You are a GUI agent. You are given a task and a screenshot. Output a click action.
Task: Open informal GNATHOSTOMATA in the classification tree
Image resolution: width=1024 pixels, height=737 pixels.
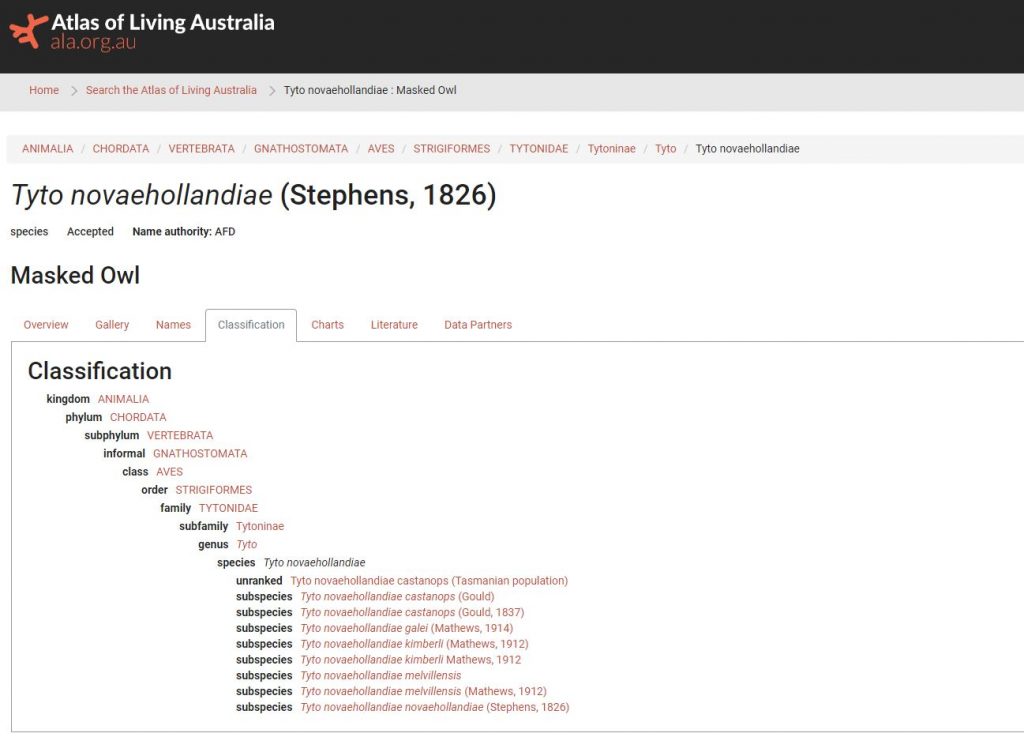tap(200, 454)
